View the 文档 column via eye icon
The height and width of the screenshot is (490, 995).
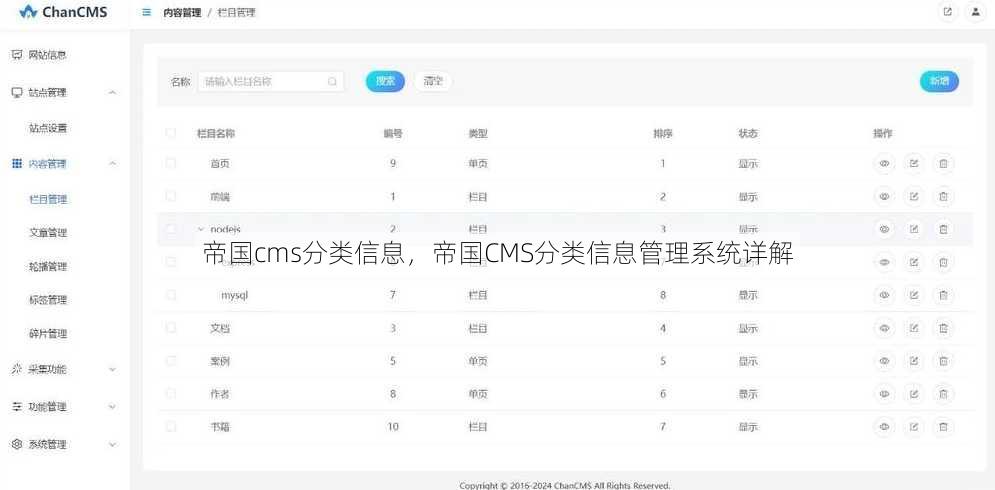884,328
